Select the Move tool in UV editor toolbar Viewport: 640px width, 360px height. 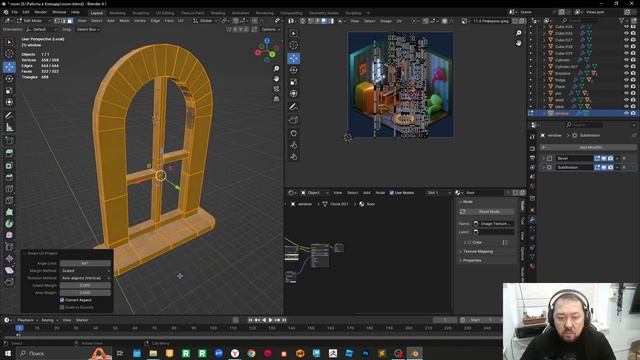coord(293,58)
